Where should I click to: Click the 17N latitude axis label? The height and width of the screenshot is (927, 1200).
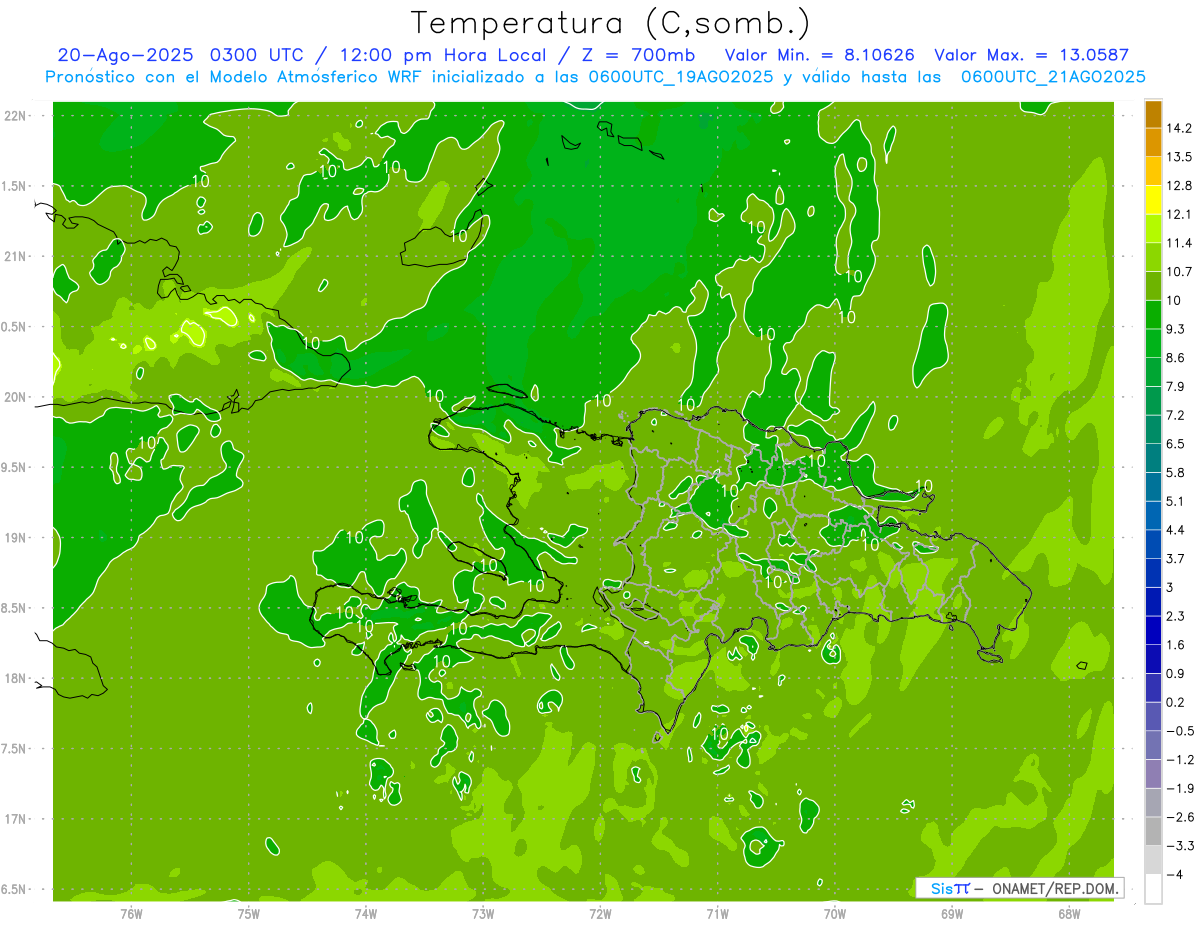[x=17, y=819]
